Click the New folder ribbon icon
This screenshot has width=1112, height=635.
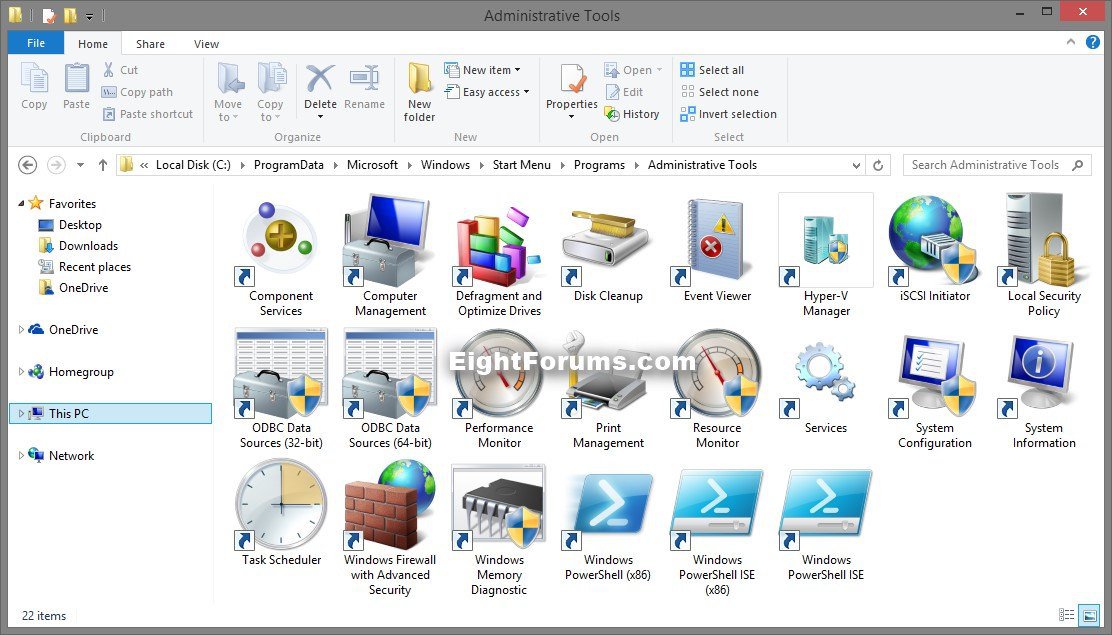pos(419,78)
